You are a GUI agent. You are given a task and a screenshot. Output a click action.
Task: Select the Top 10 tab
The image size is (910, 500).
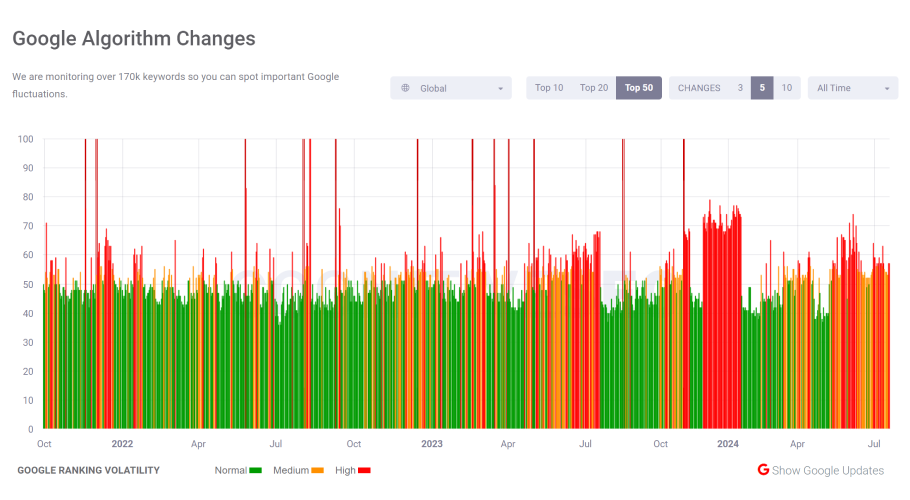pos(549,88)
